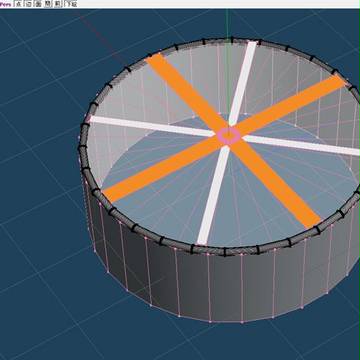Image resolution: width=360 pixels, height=360 pixels.
Task: Select the upper-right orange spoke
Action: (290, 104)
